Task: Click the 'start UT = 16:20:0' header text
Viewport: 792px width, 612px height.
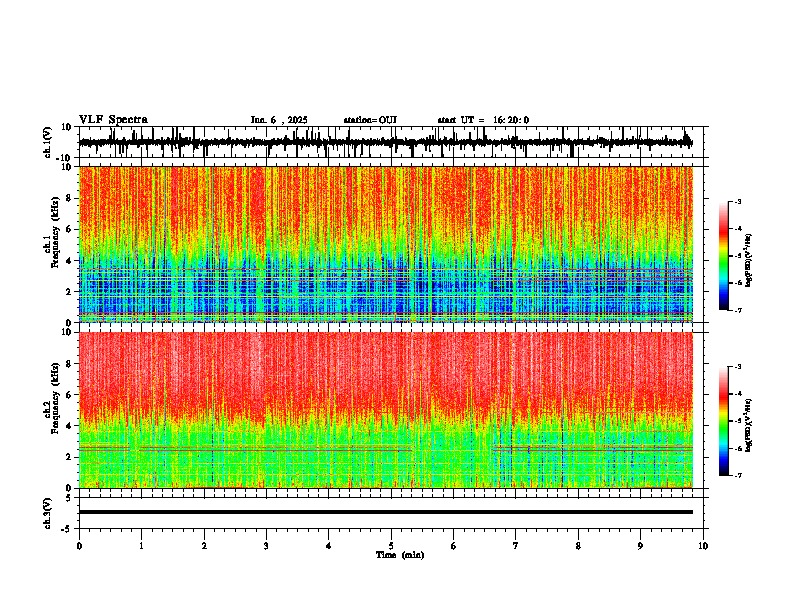Action: (483, 120)
